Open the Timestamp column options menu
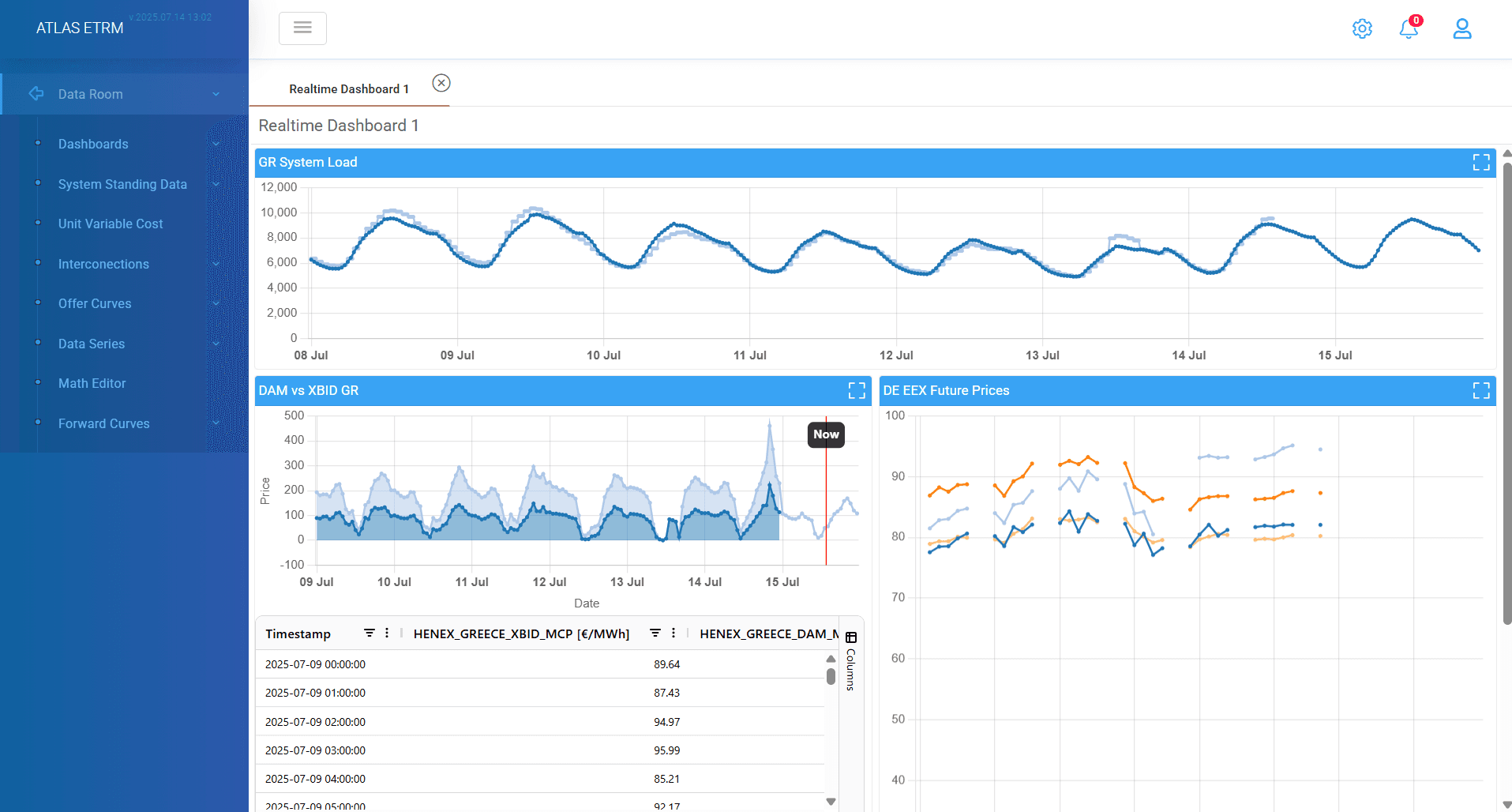 click(387, 633)
